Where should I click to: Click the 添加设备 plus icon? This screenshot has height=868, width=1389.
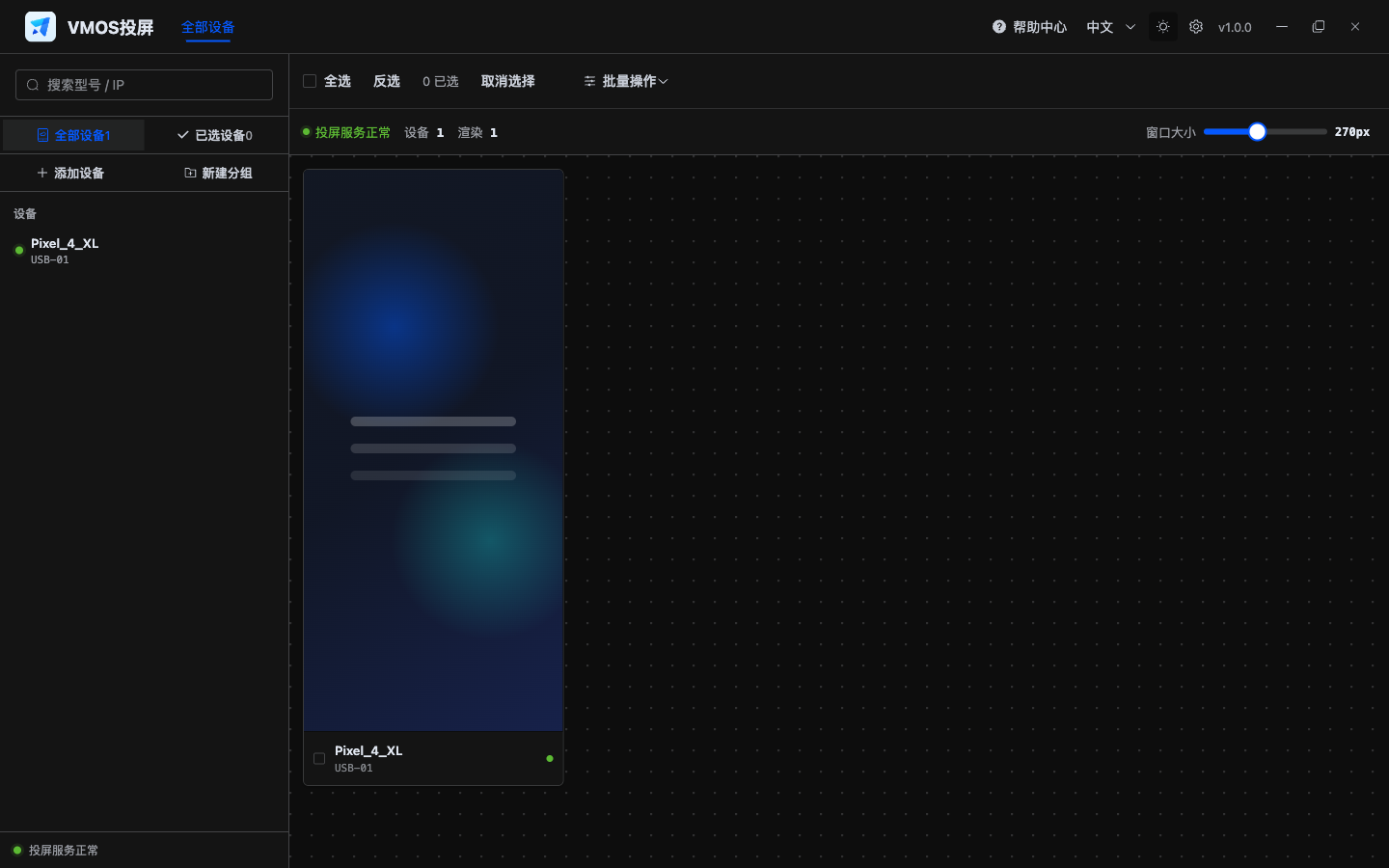41,173
